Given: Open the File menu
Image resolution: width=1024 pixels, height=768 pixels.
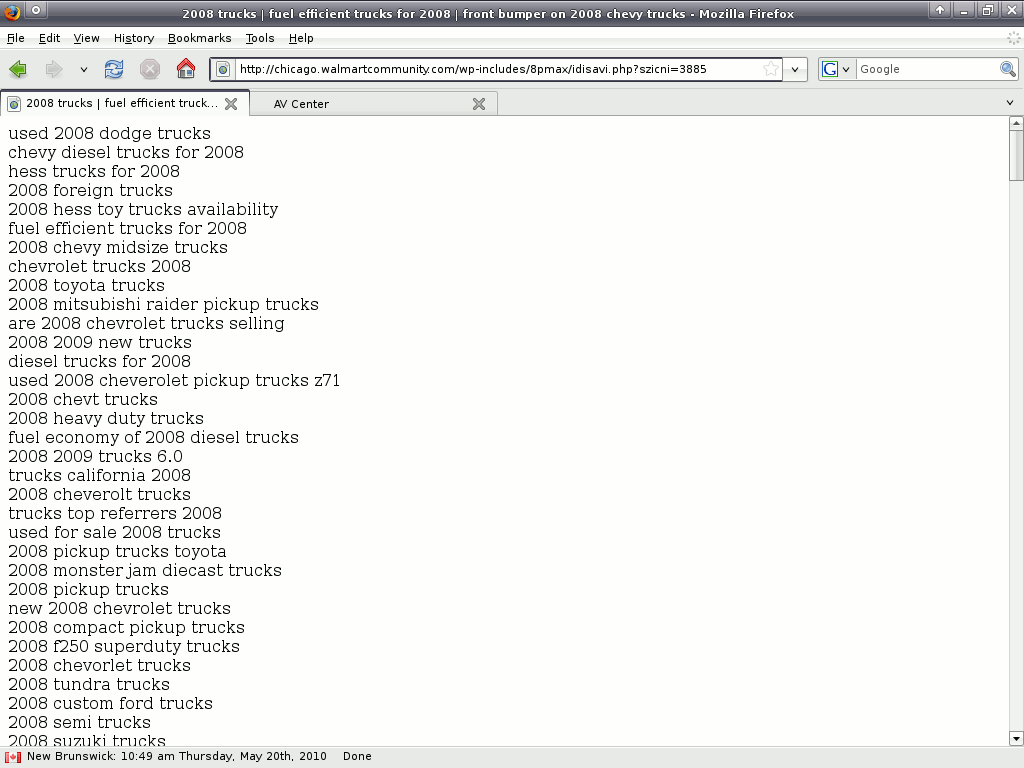Looking at the screenshot, I should pos(16,38).
